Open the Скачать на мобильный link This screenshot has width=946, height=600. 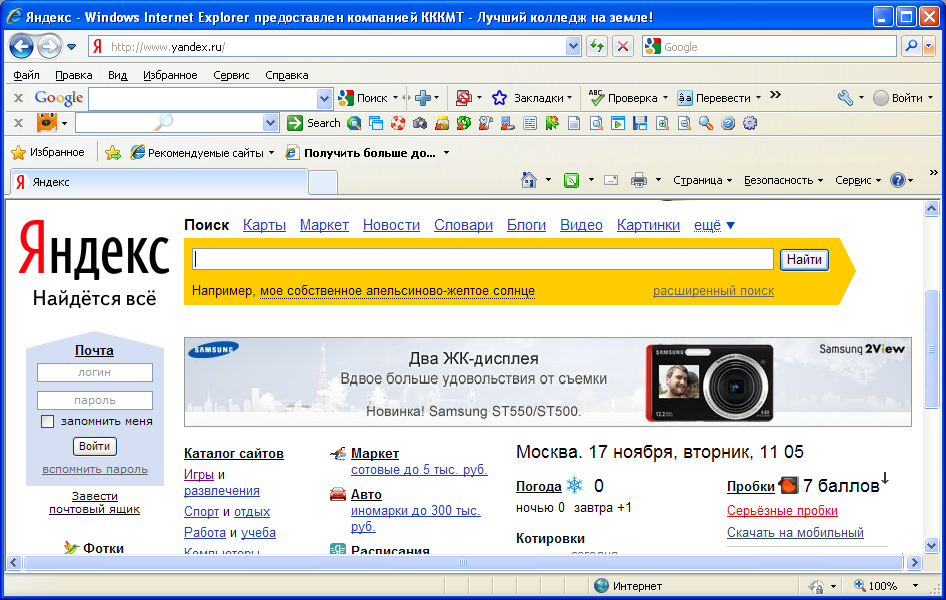[795, 532]
